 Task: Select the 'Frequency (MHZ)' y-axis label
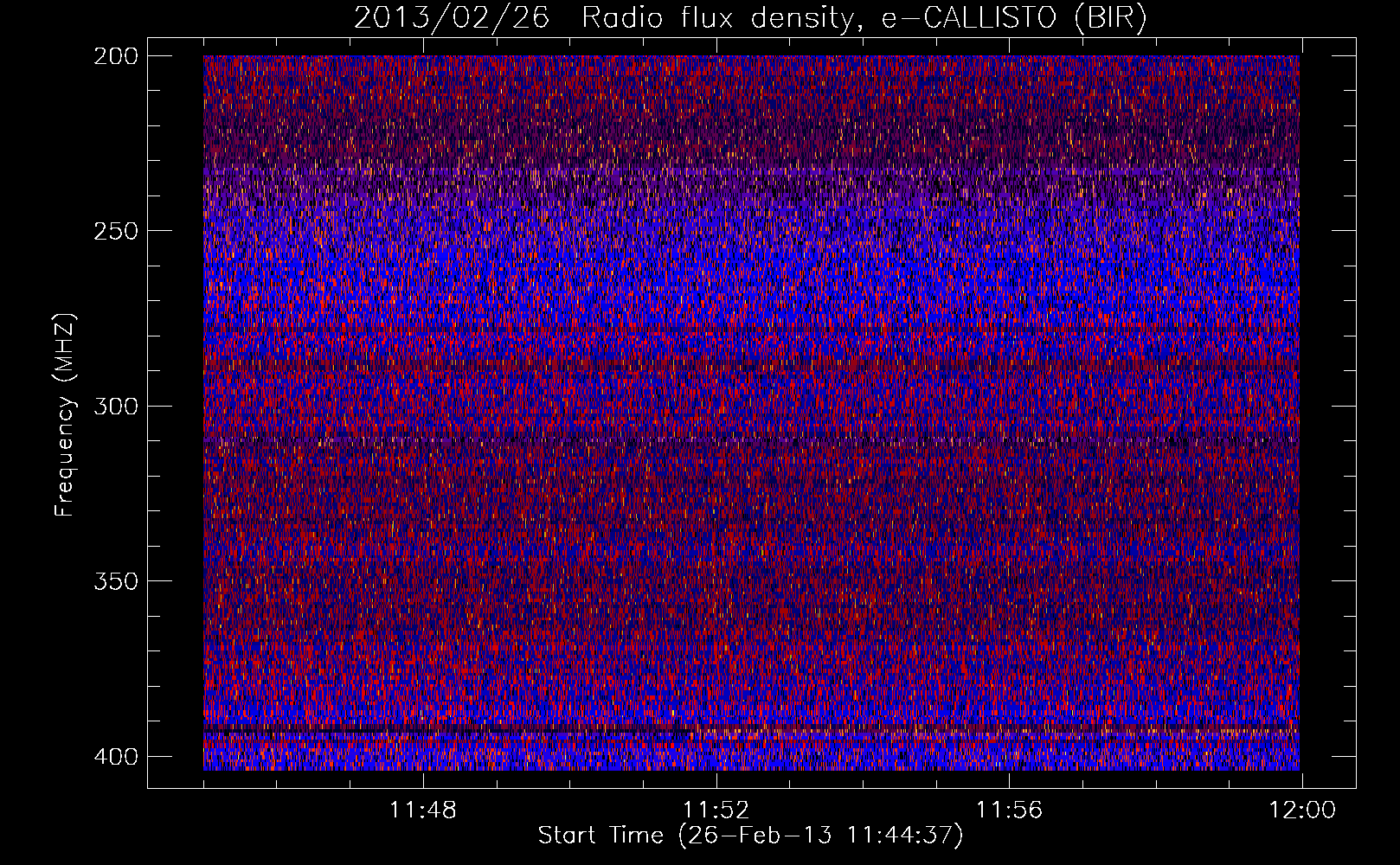click(x=66, y=414)
